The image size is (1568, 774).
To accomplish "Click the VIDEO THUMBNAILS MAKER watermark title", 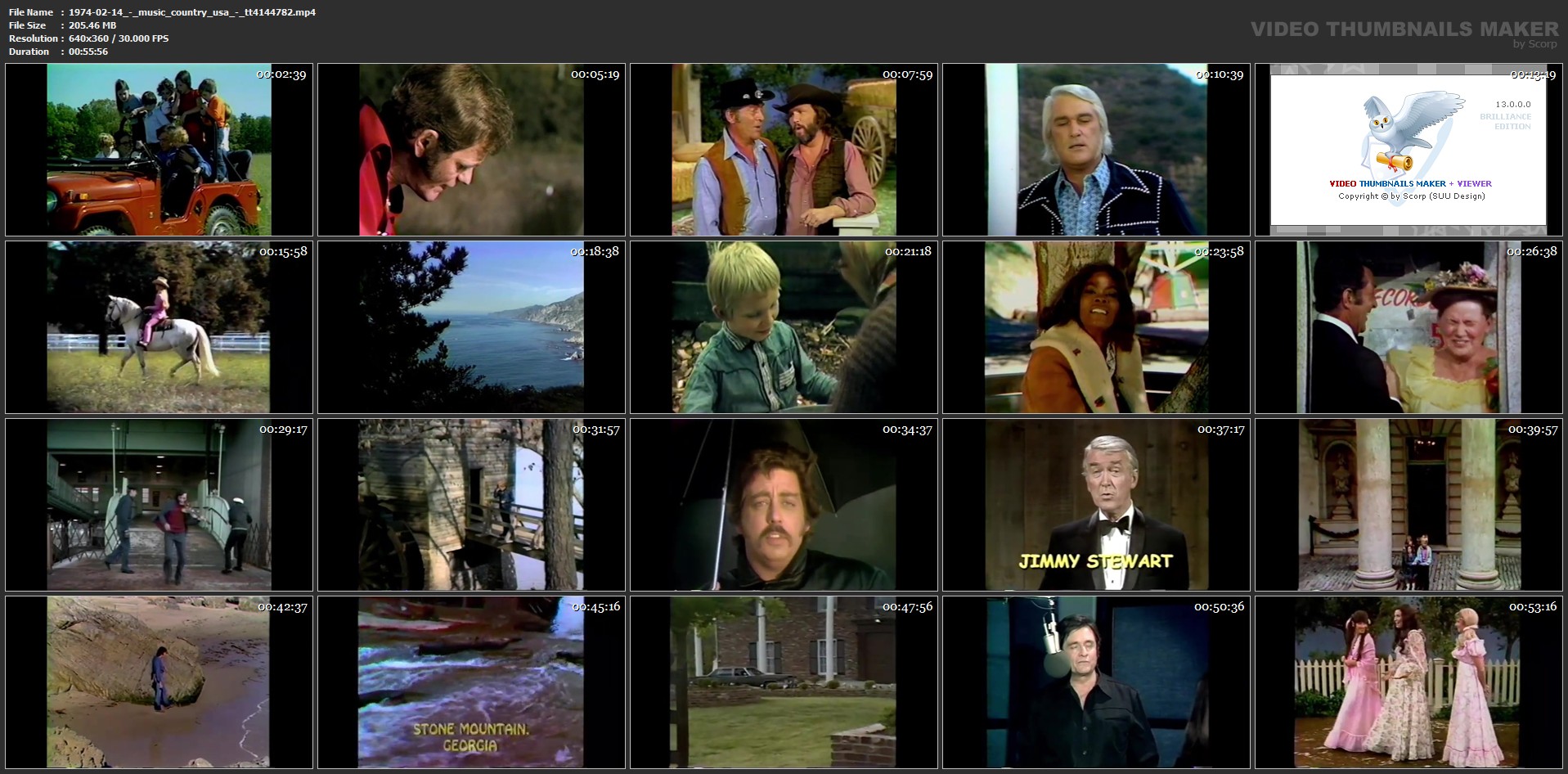I will click(1404, 29).
